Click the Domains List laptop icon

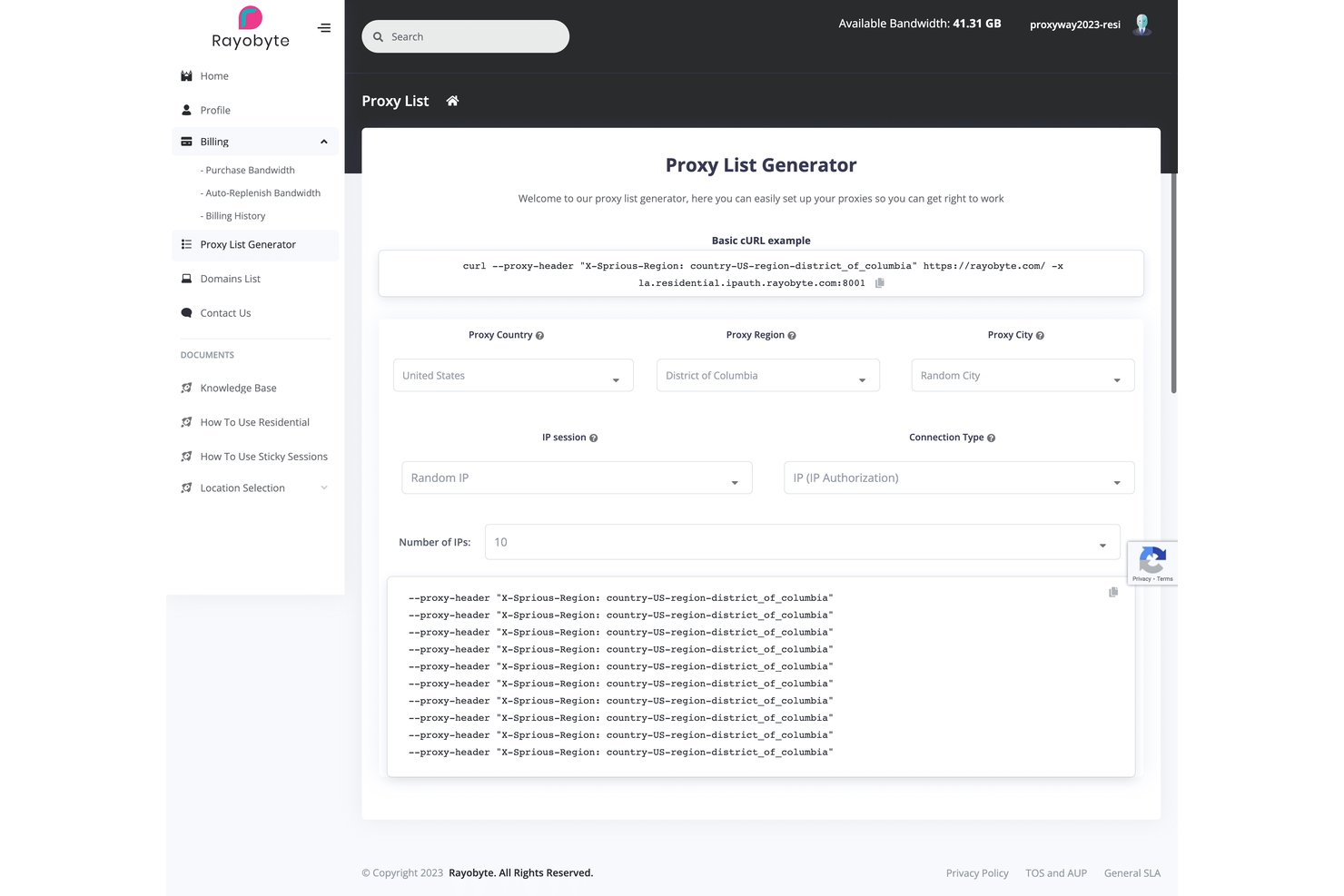point(186,279)
